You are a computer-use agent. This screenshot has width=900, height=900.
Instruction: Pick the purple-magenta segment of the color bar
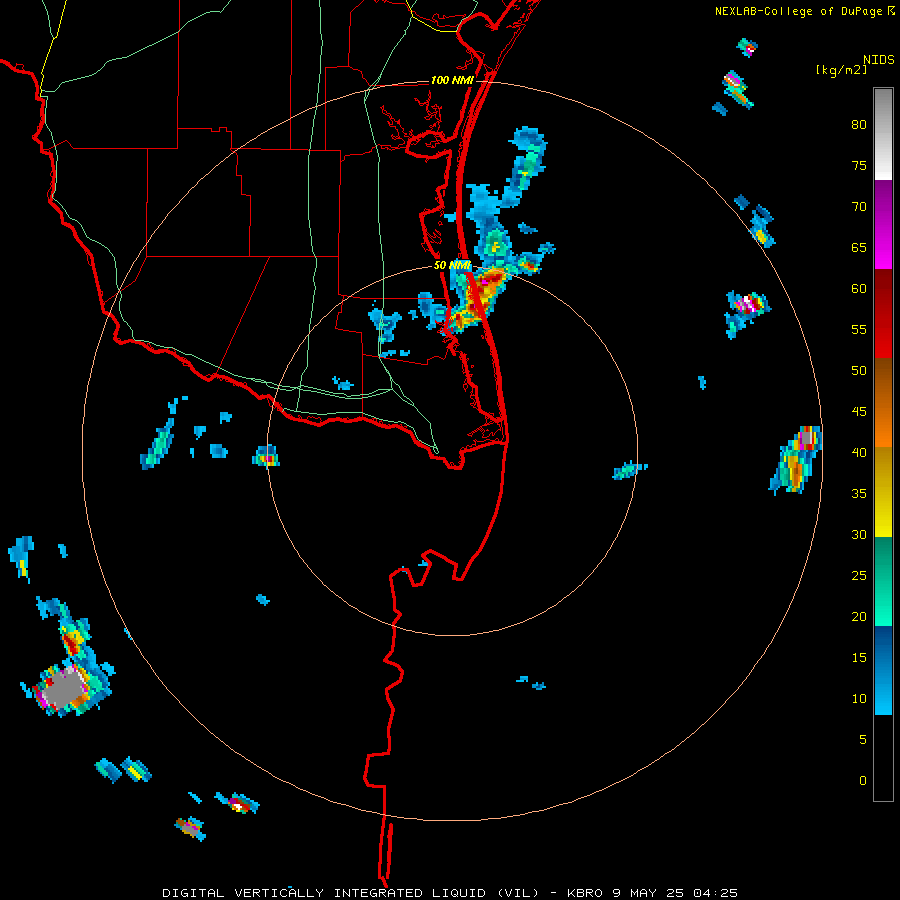coord(883,224)
